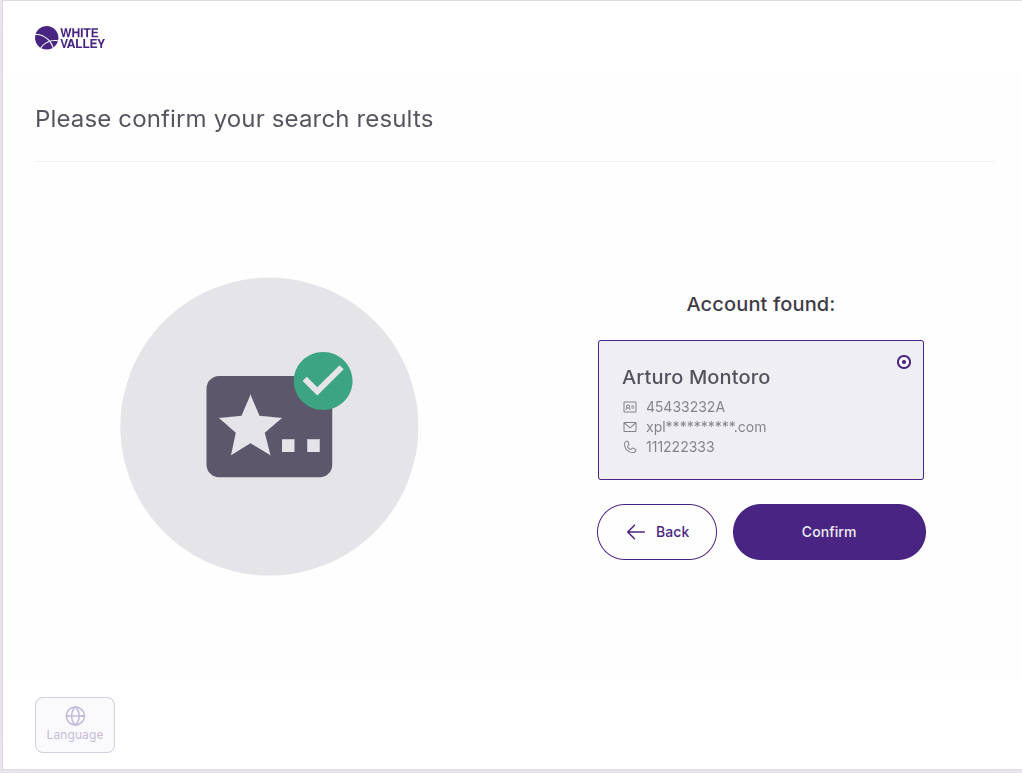The width and height of the screenshot is (1022, 773).
Task: Click the grey circle illustration background
Action: click(170, 500)
